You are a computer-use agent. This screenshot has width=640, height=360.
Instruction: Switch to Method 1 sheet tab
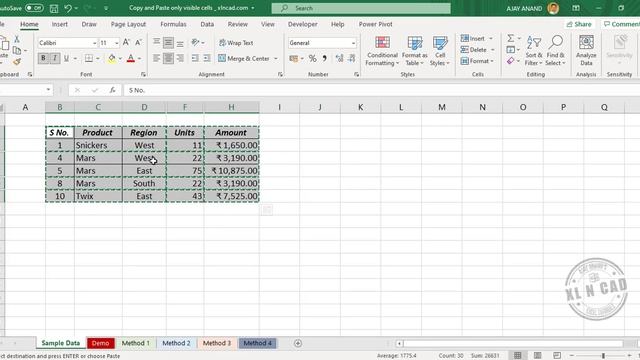136,343
